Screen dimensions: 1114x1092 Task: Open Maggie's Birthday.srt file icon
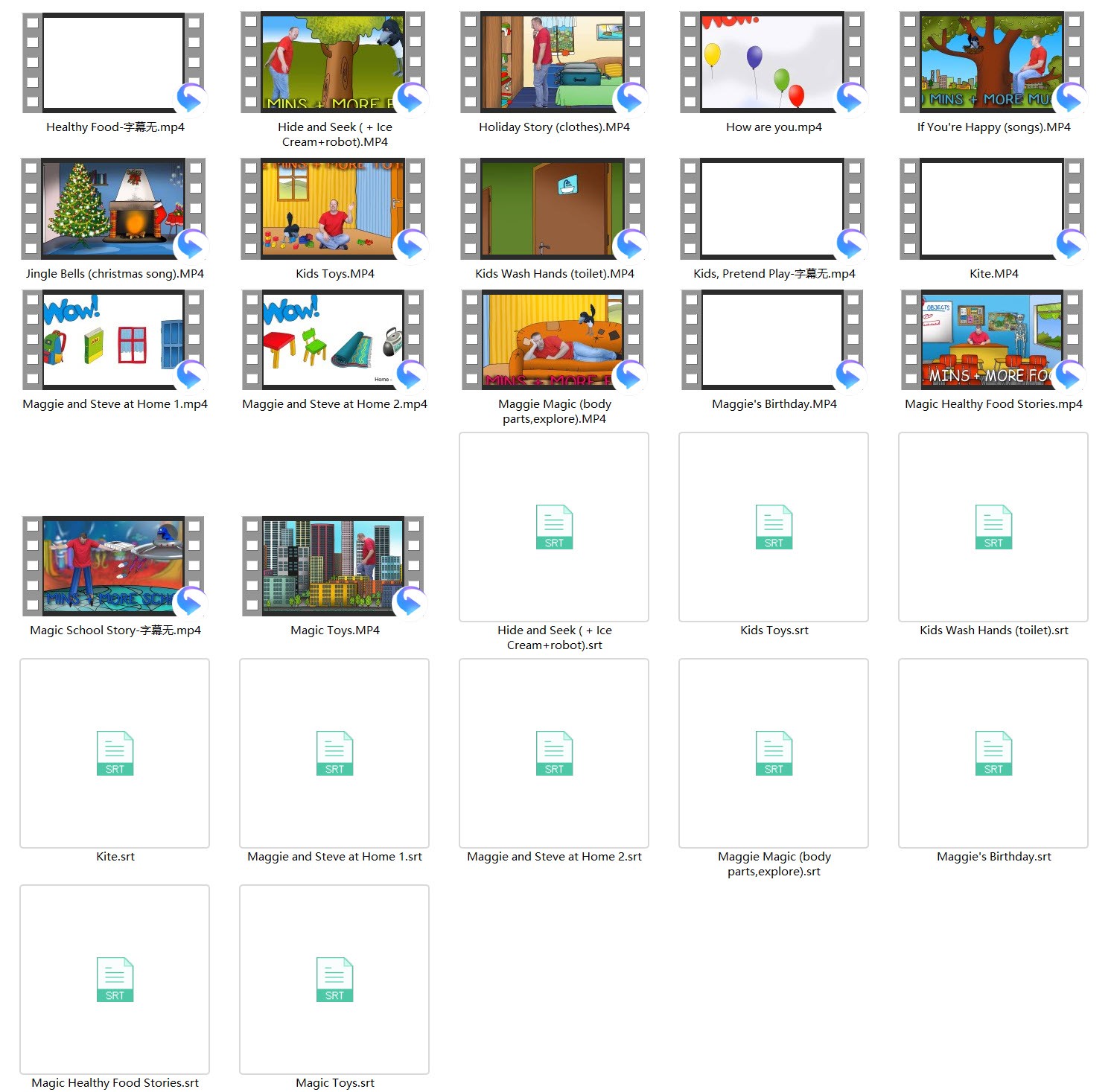[993, 753]
